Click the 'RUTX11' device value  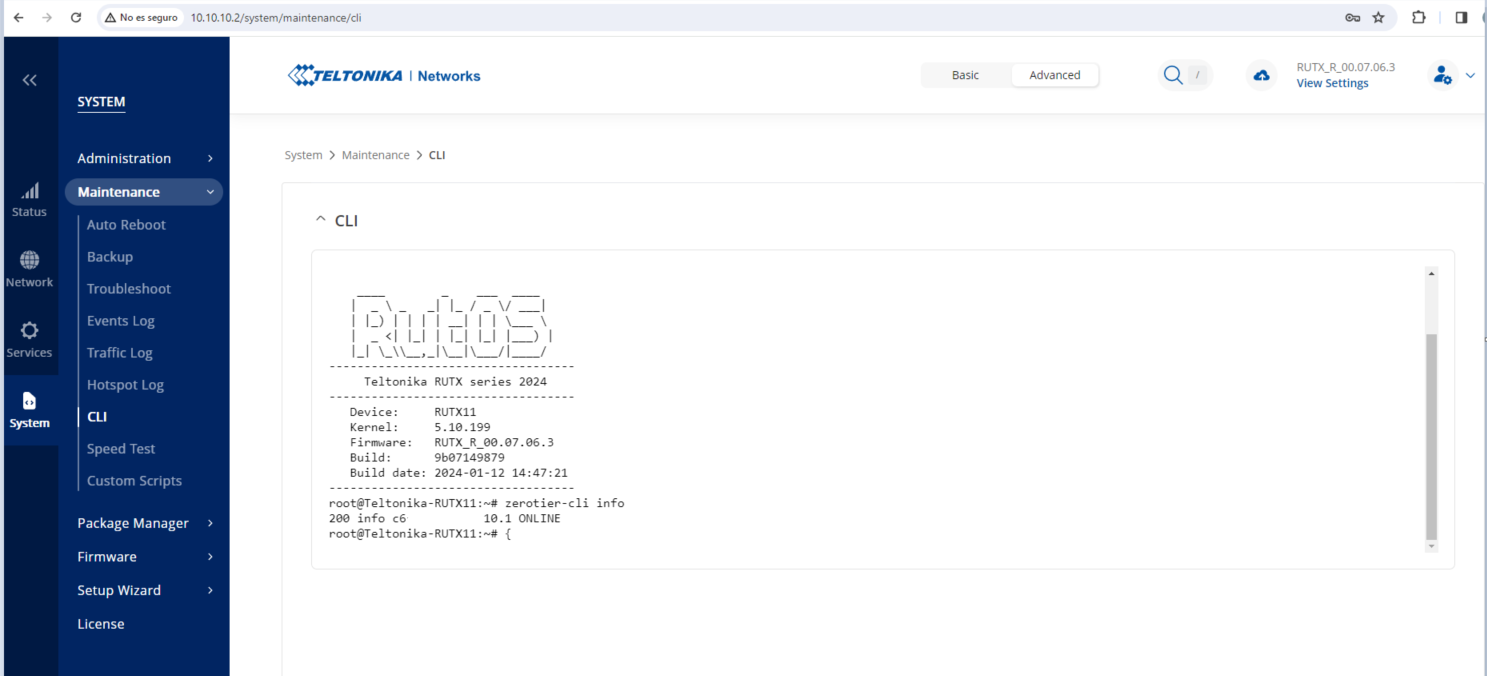point(455,412)
